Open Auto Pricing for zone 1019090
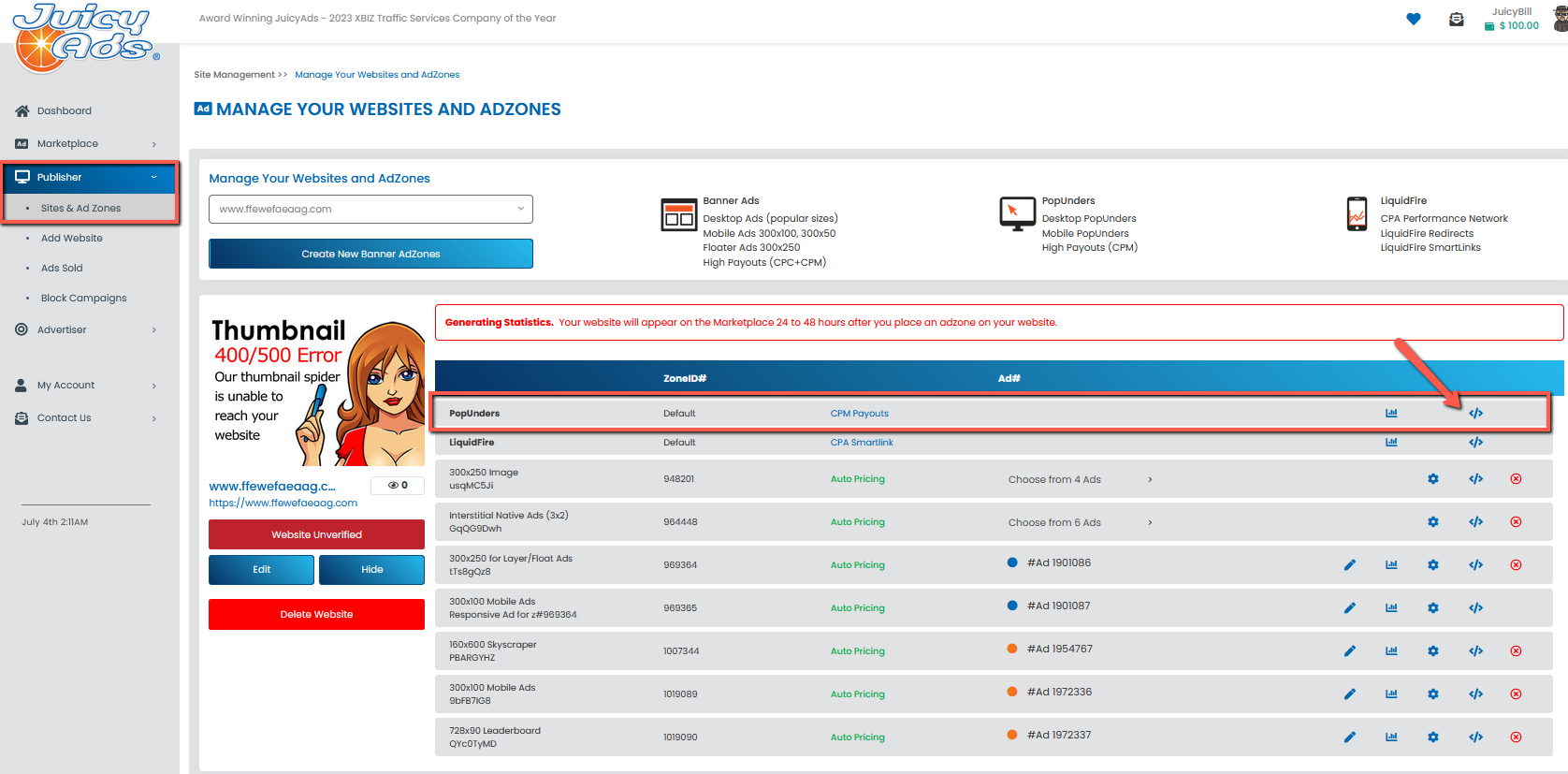Image resolution: width=1568 pixels, height=774 pixels. coord(857,737)
